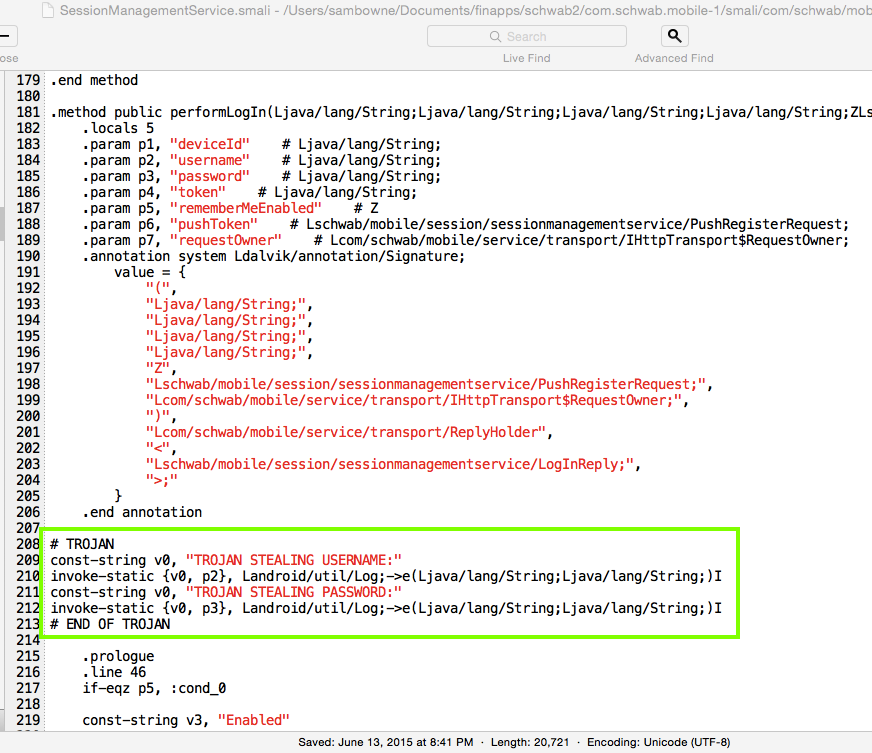Click the ReplyHolder string on line 201

[x=345, y=432]
